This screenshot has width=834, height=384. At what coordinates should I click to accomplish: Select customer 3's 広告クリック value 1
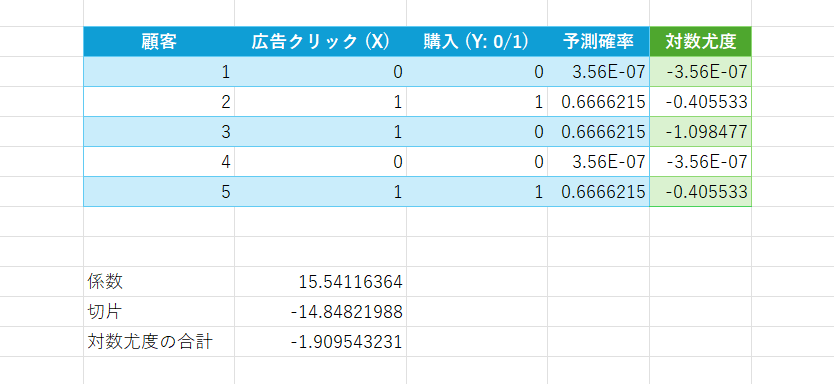[x=321, y=131]
